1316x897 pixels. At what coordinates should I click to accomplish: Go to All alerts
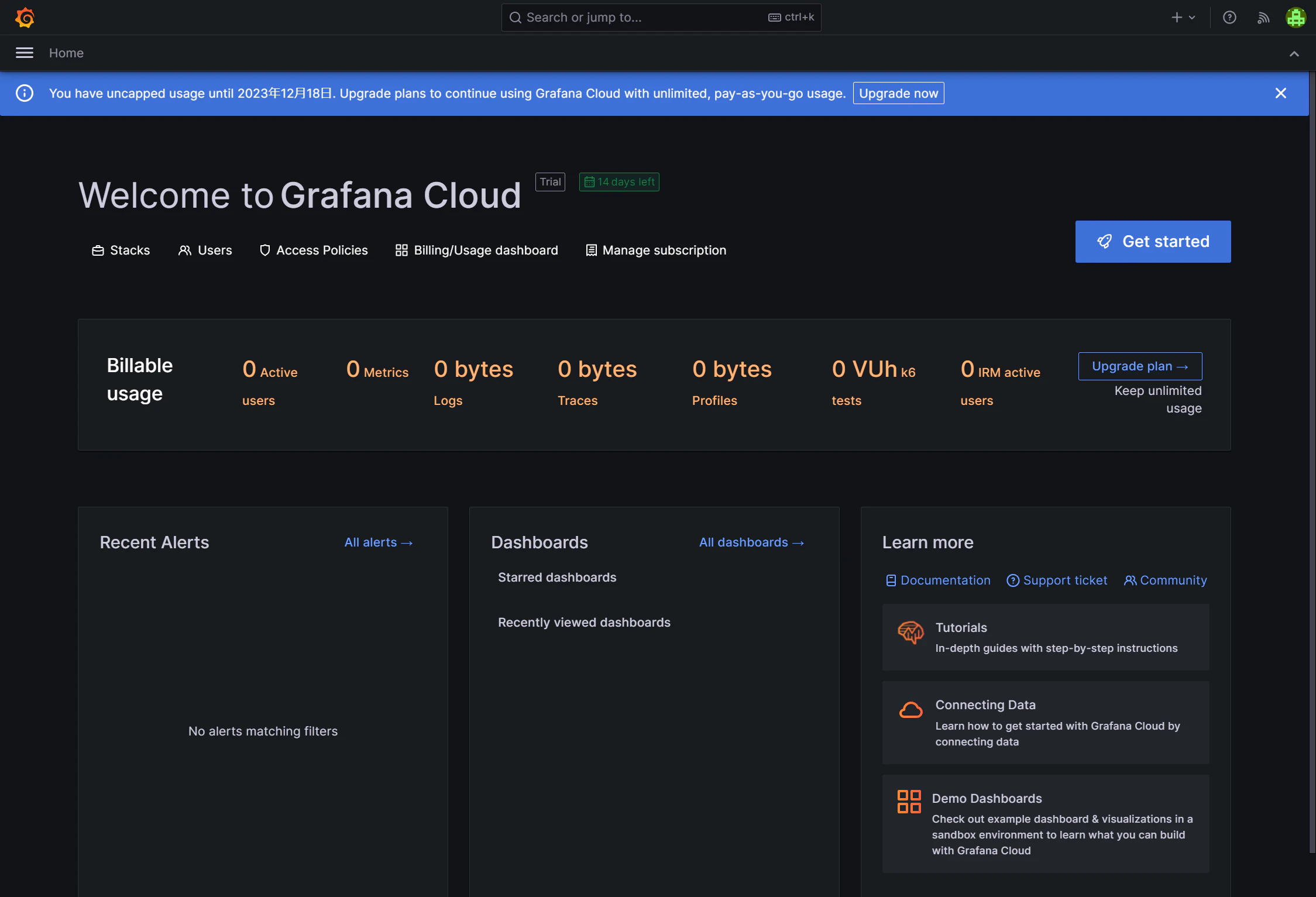(x=379, y=542)
